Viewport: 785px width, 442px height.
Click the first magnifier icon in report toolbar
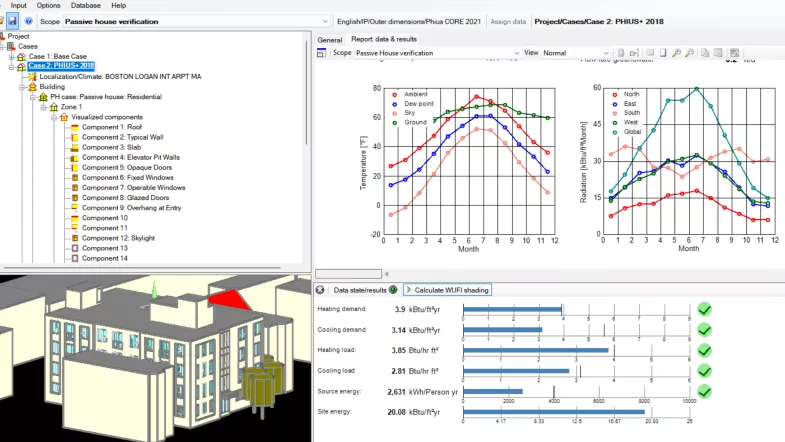[x=677, y=52]
